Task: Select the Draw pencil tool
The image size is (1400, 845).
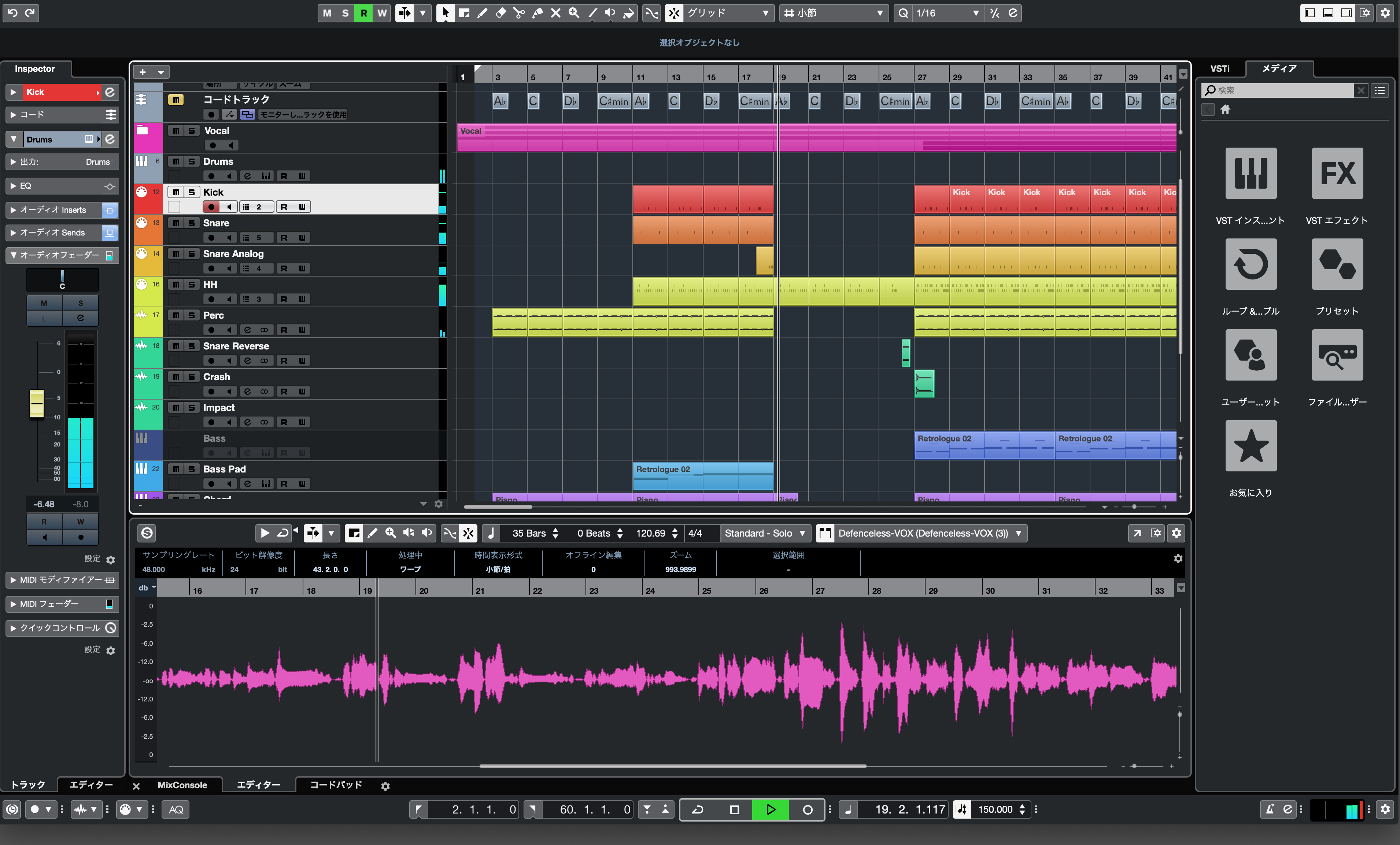Action: 483,12
